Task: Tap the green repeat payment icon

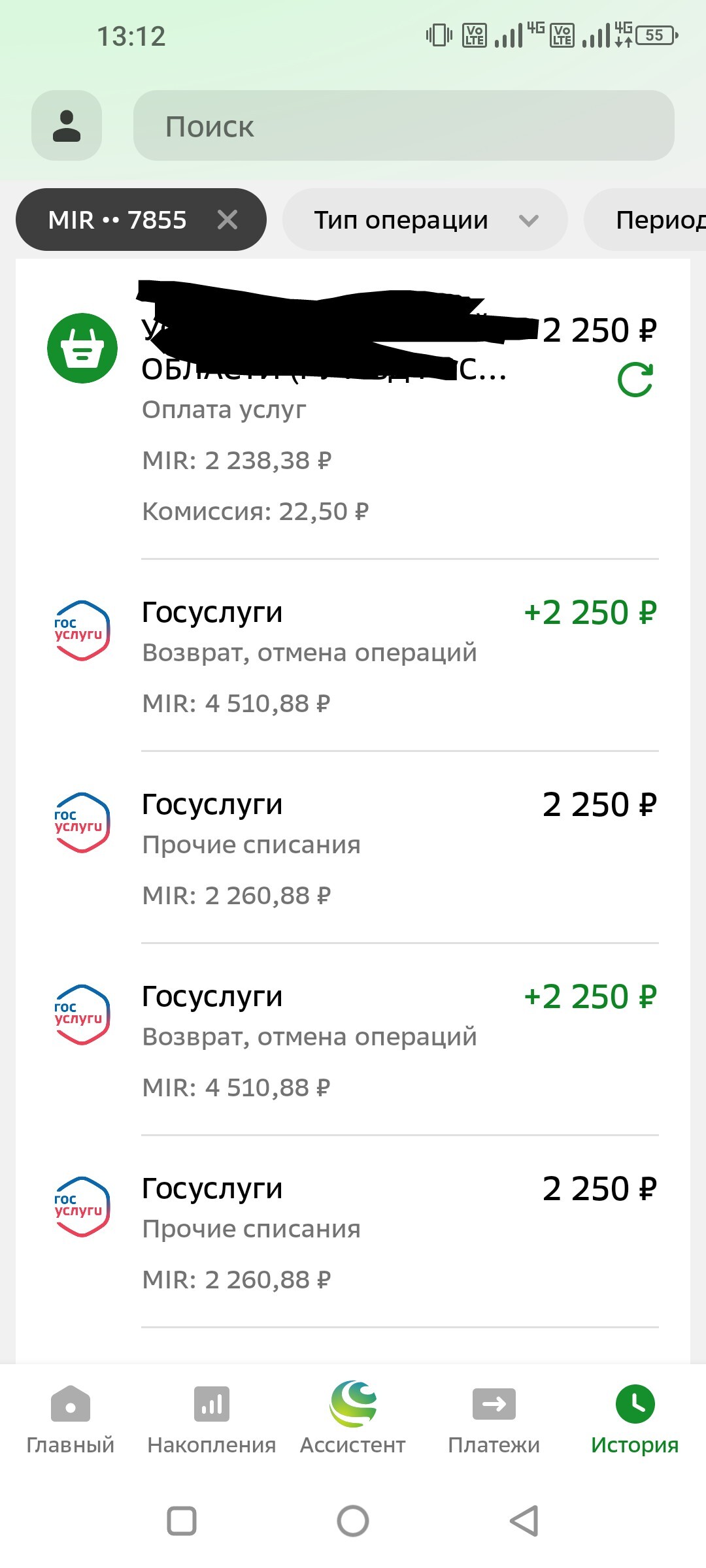Action: coord(635,380)
